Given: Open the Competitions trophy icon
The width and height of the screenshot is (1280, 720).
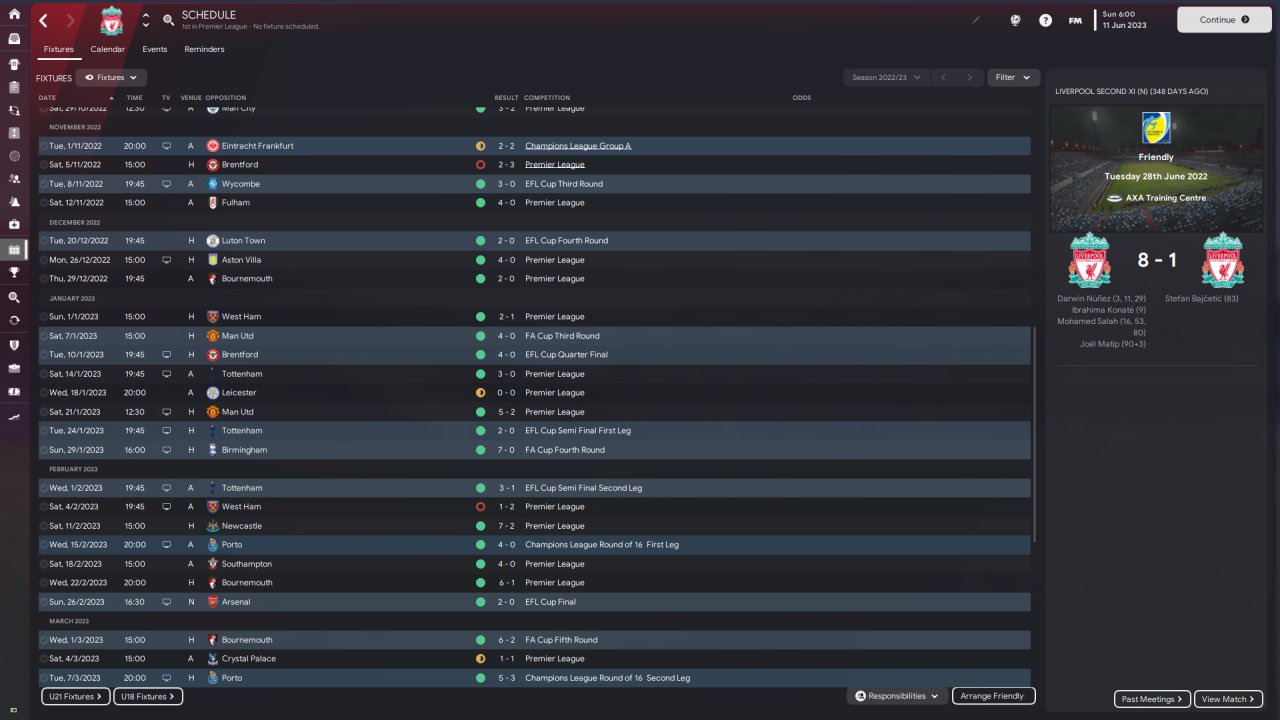Looking at the screenshot, I should [x=14, y=271].
